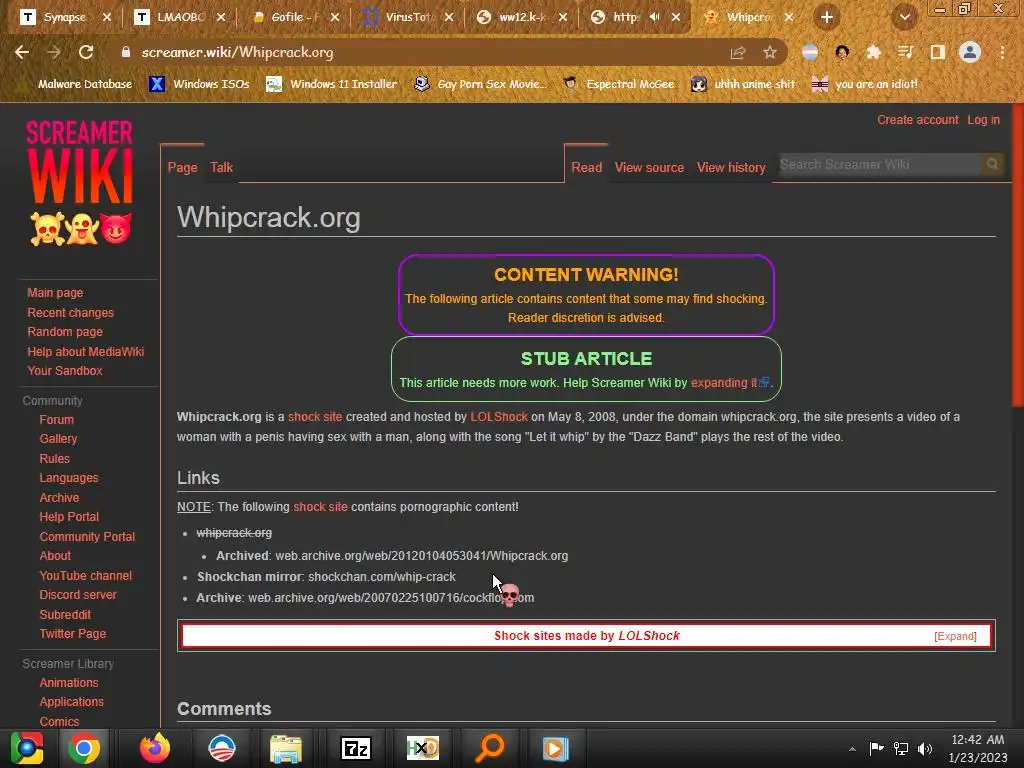Screen dimensions: 1024x768
Task: Switch to the ww12.k-k tab
Action: 520,17
